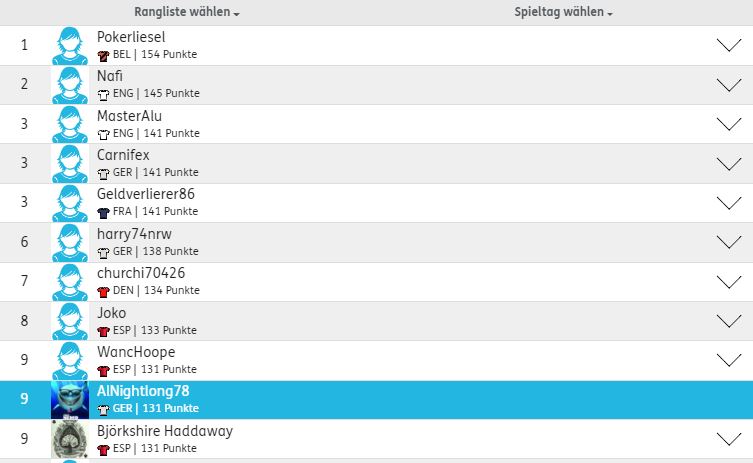Click churchi70426's Denmark jersey icon
This screenshot has height=463, width=753.
coord(103,291)
